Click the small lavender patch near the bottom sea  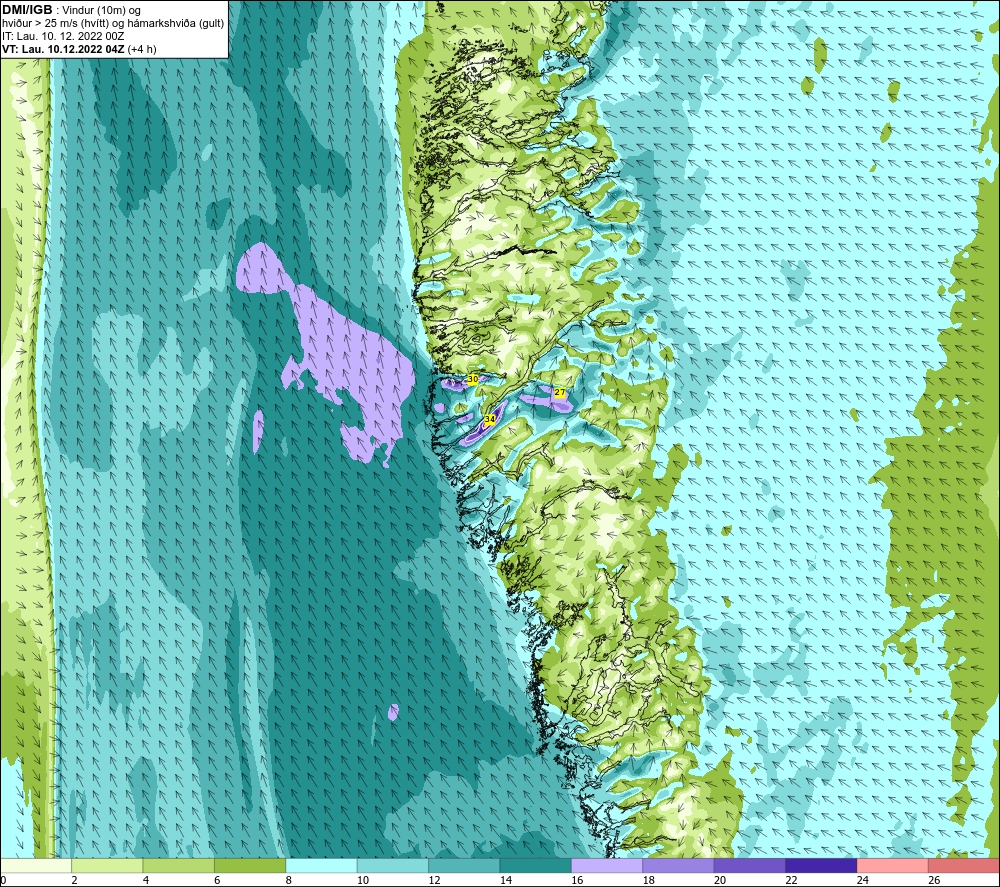pyautogui.click(x=393, y=712)
